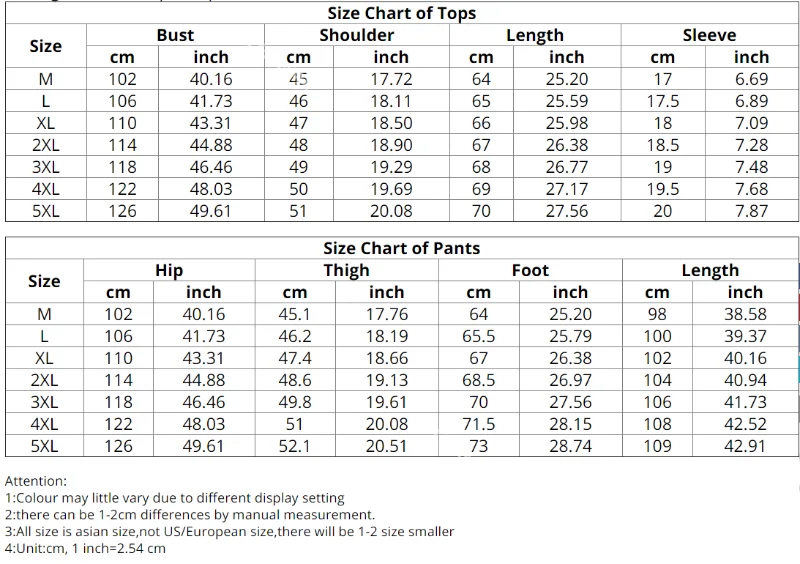This screenshot has width=800, height=564.
Task: Click the 109 pants length cm cell
Action: click(x=657, y=446)
